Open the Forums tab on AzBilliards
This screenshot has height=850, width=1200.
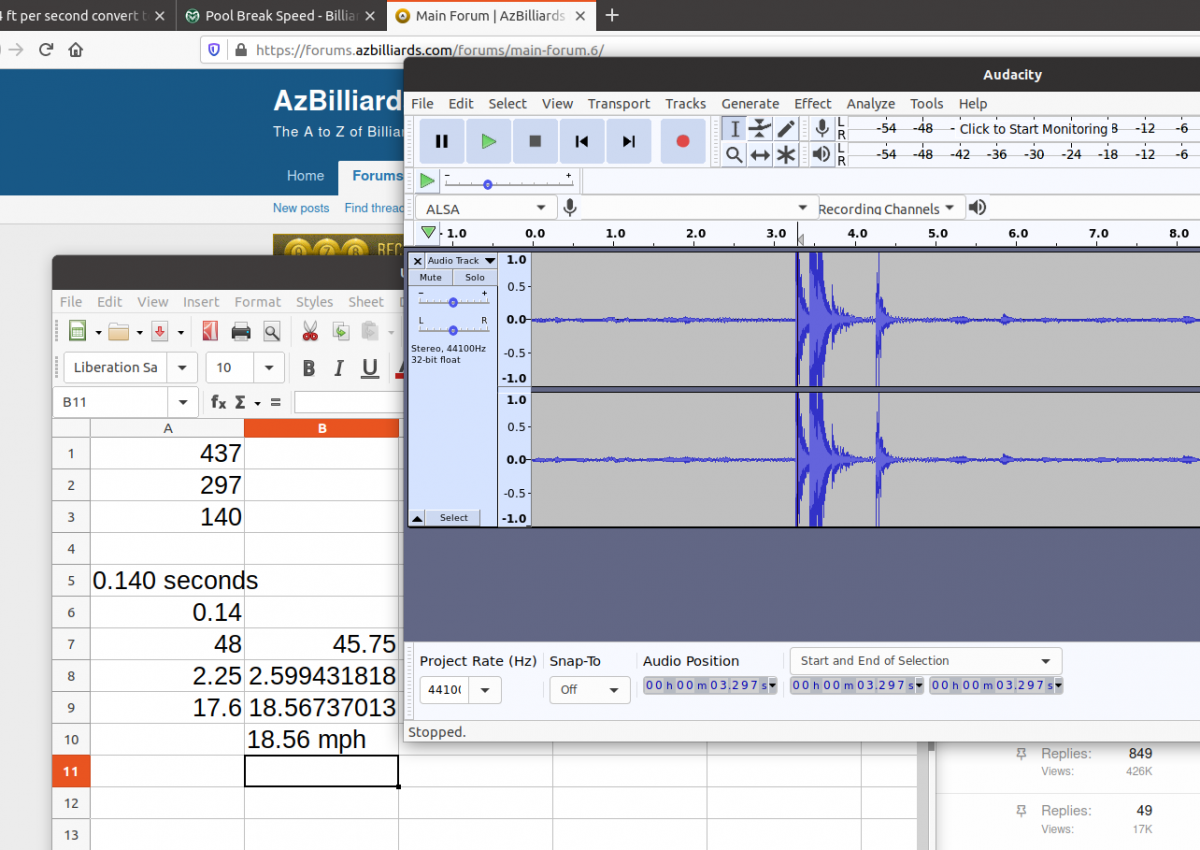(376, 176)
